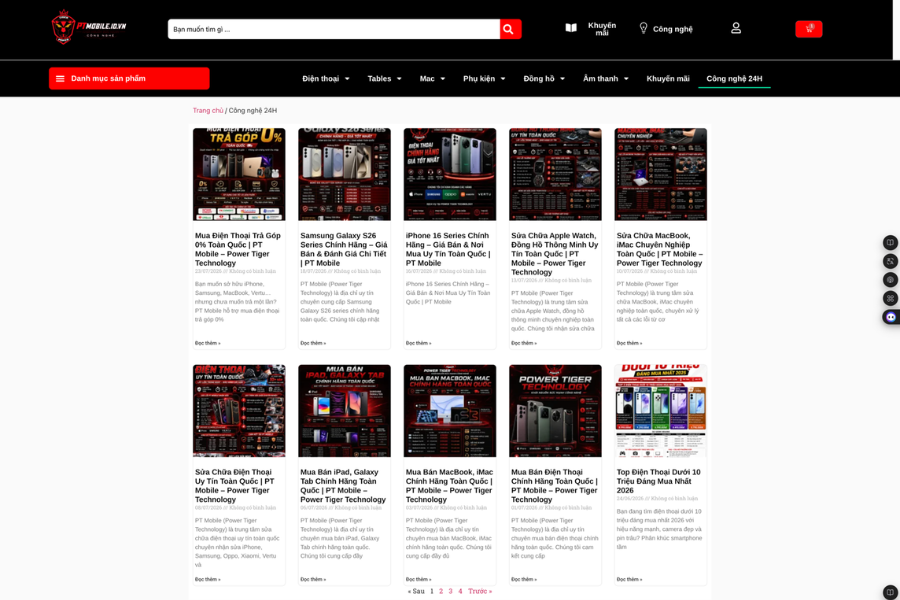The width and height of the screenshot is (900, 600).
Task: Click the red search magnifier button
Action: tap(510, 29)
